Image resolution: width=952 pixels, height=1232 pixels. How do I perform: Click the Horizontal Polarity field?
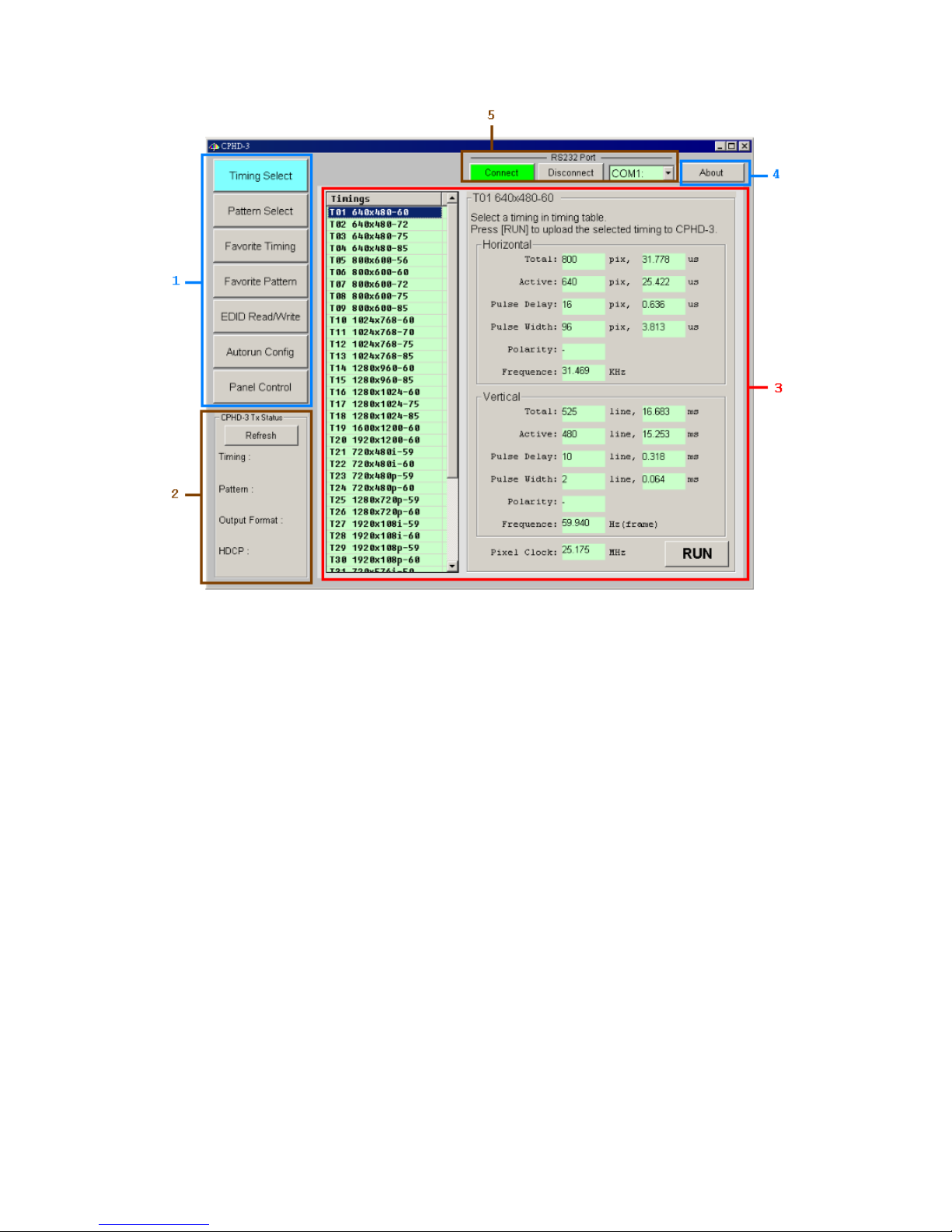tap(583, 351)
